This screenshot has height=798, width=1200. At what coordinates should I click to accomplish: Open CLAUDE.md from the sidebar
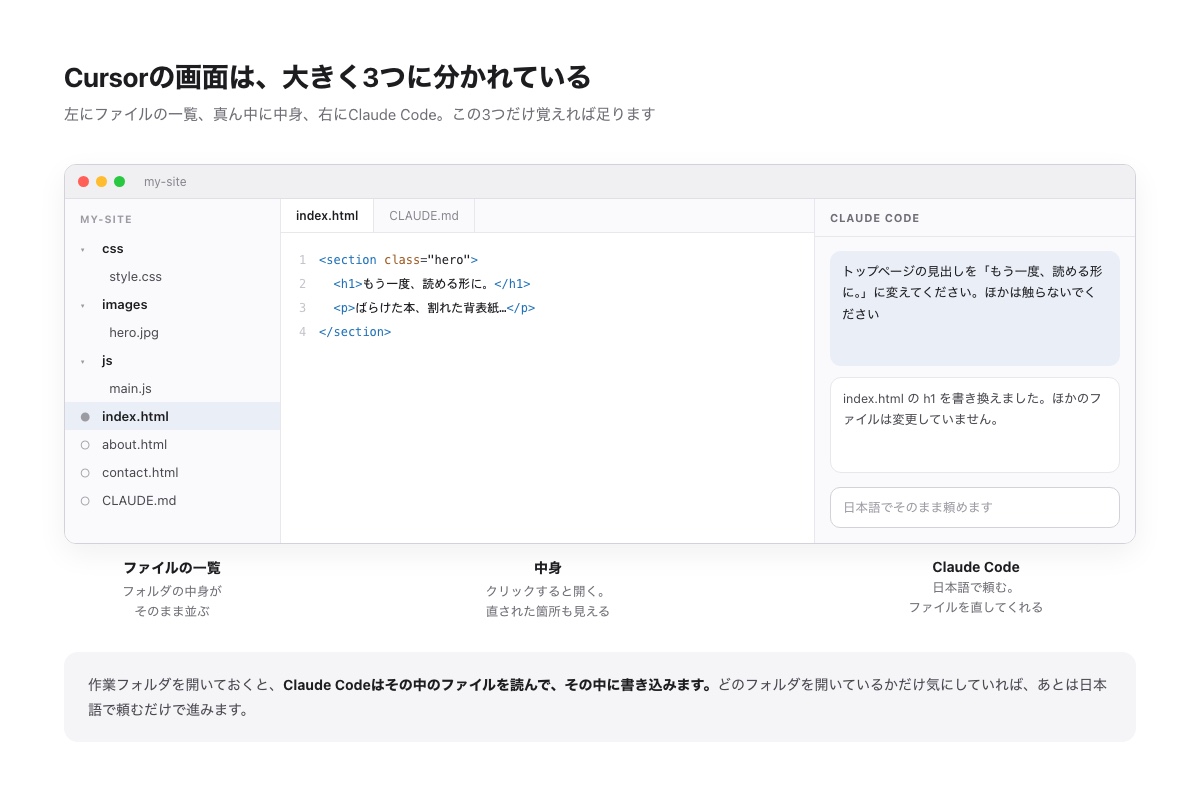[x=139, y=500]
